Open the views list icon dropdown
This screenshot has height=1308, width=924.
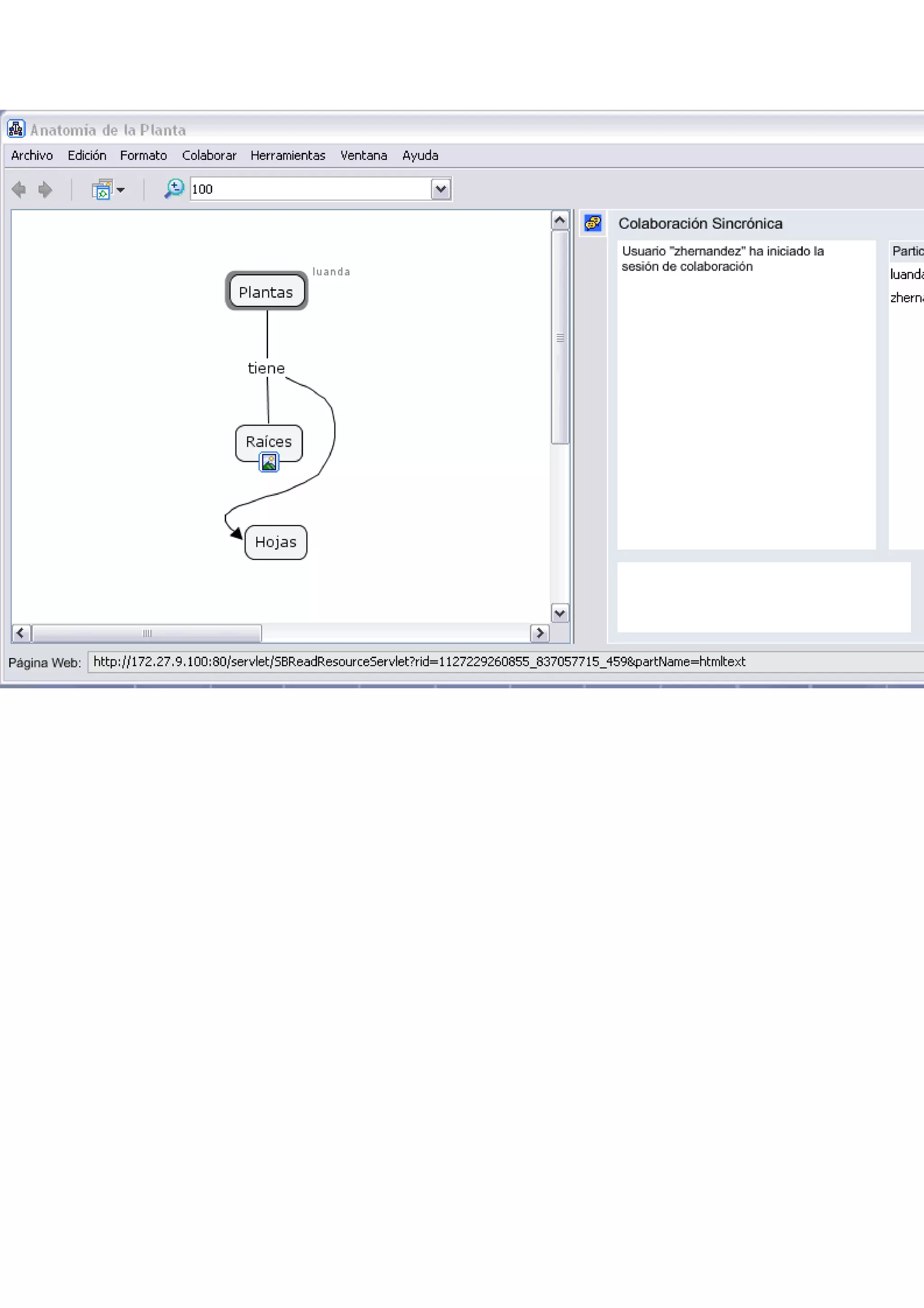(x=108, y=189)
